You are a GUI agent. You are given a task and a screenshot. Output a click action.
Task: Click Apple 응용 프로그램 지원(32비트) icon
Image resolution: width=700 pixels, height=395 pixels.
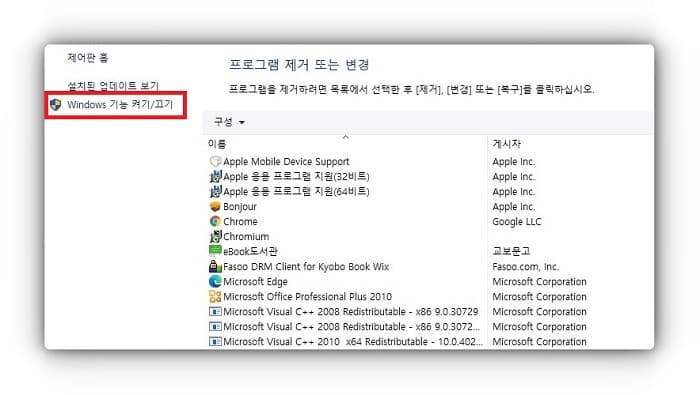point(215,176)
